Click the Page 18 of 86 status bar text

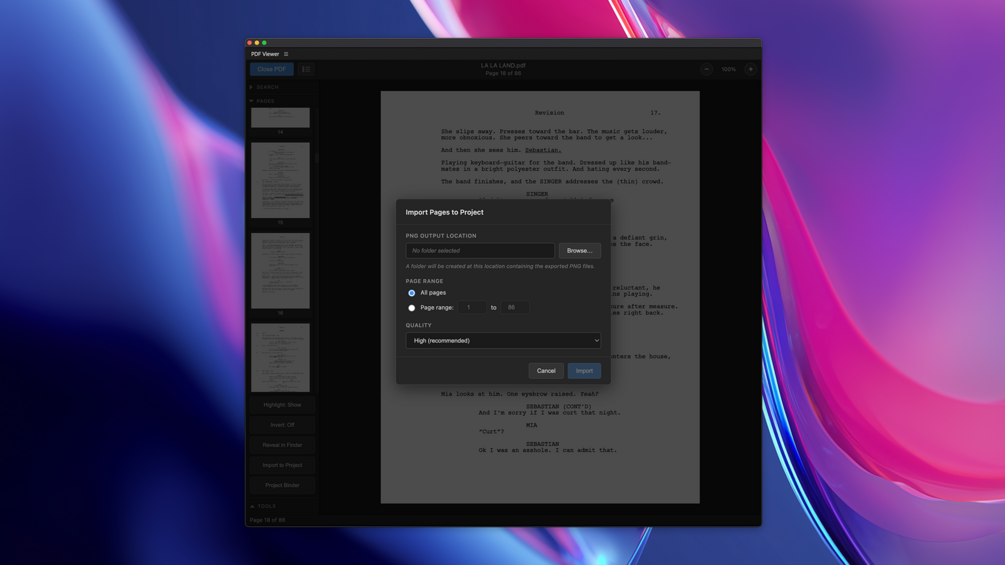267,520
